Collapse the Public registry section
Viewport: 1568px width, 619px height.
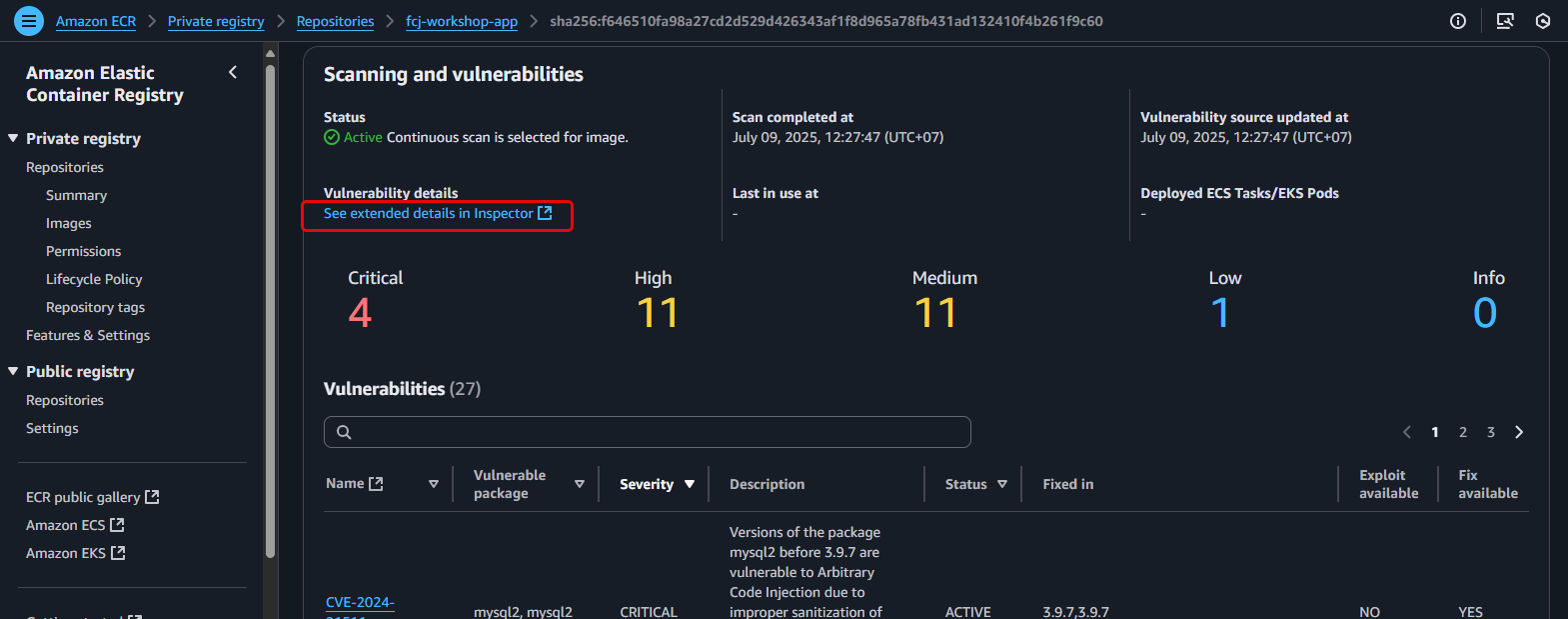click(13, 371)
